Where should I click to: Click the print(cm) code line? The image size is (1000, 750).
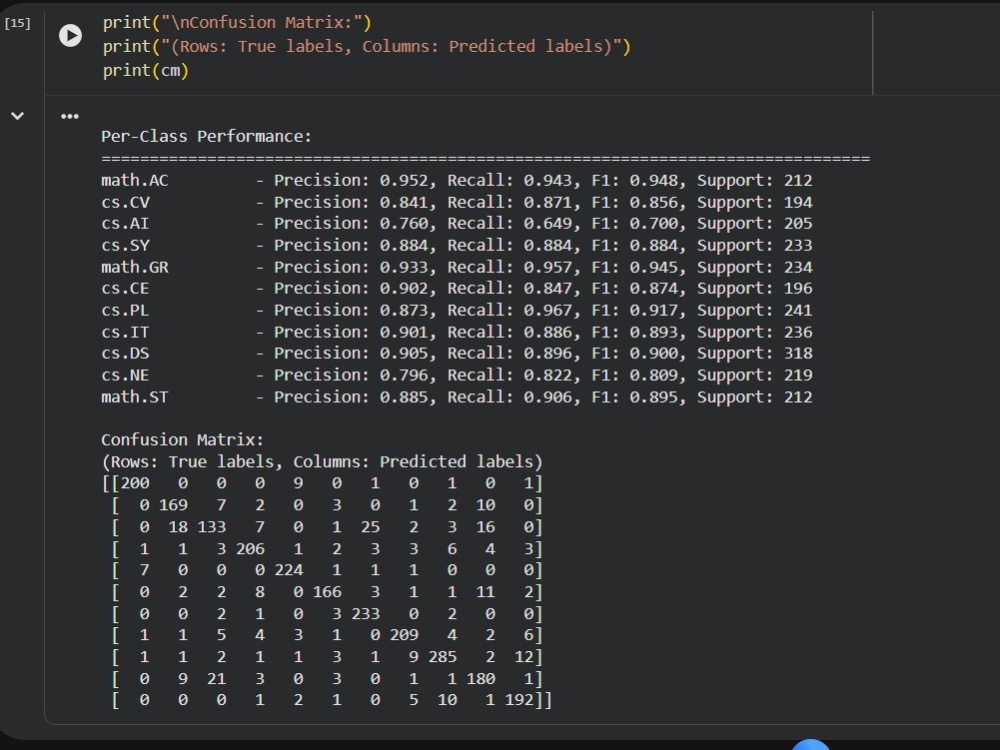pos(146,70)
